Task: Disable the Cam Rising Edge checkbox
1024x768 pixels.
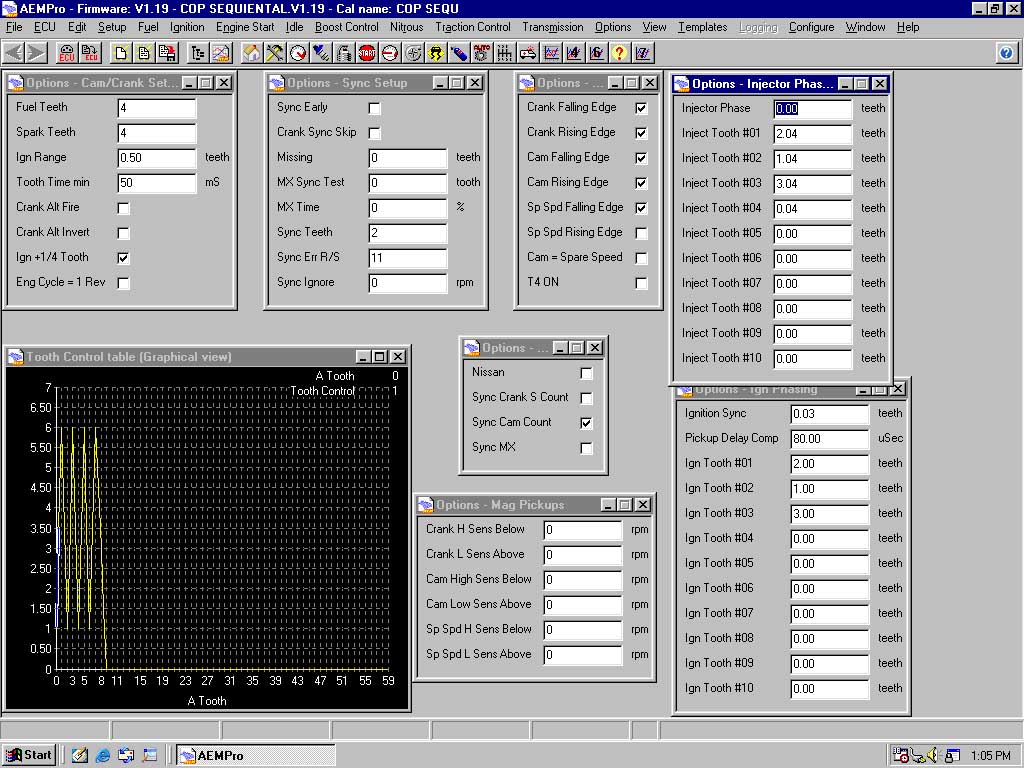Action: pyautogui.click(x=641, y=183)
